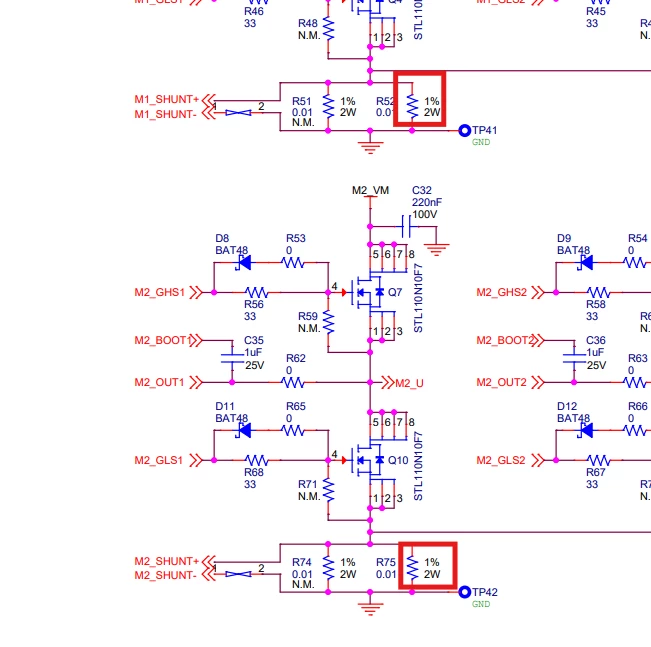Pick the R62 zero-ohm resistor symbol
This screenshot has height=647, width=651.
click(x=293, y=382)
